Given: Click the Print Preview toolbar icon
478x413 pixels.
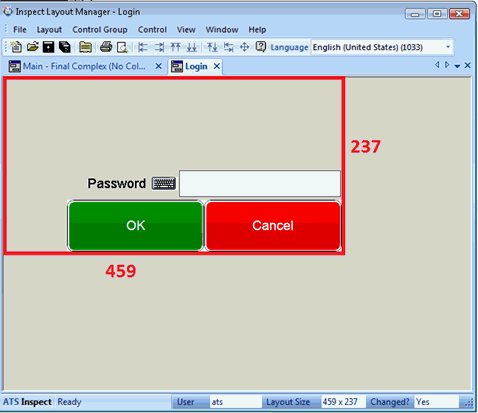Looking at the screenshot, I should (122, 47).
